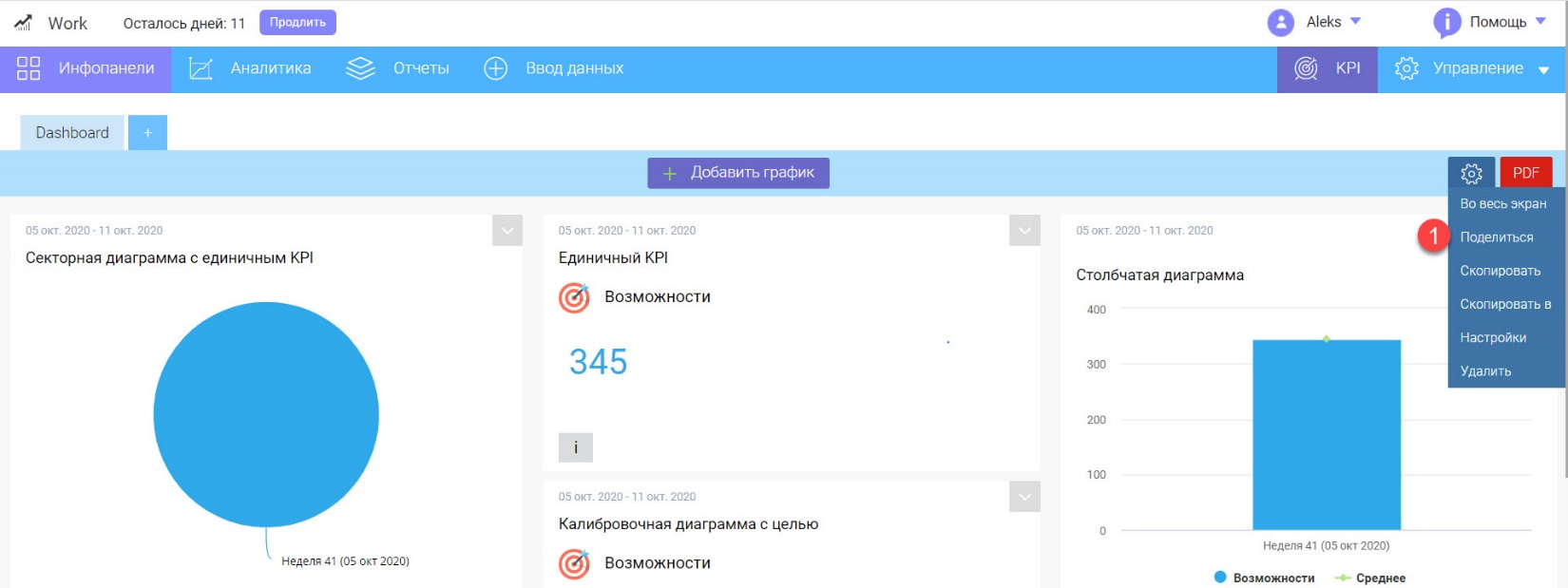Choose Скопировать в from the menu

pos(1505,304)
